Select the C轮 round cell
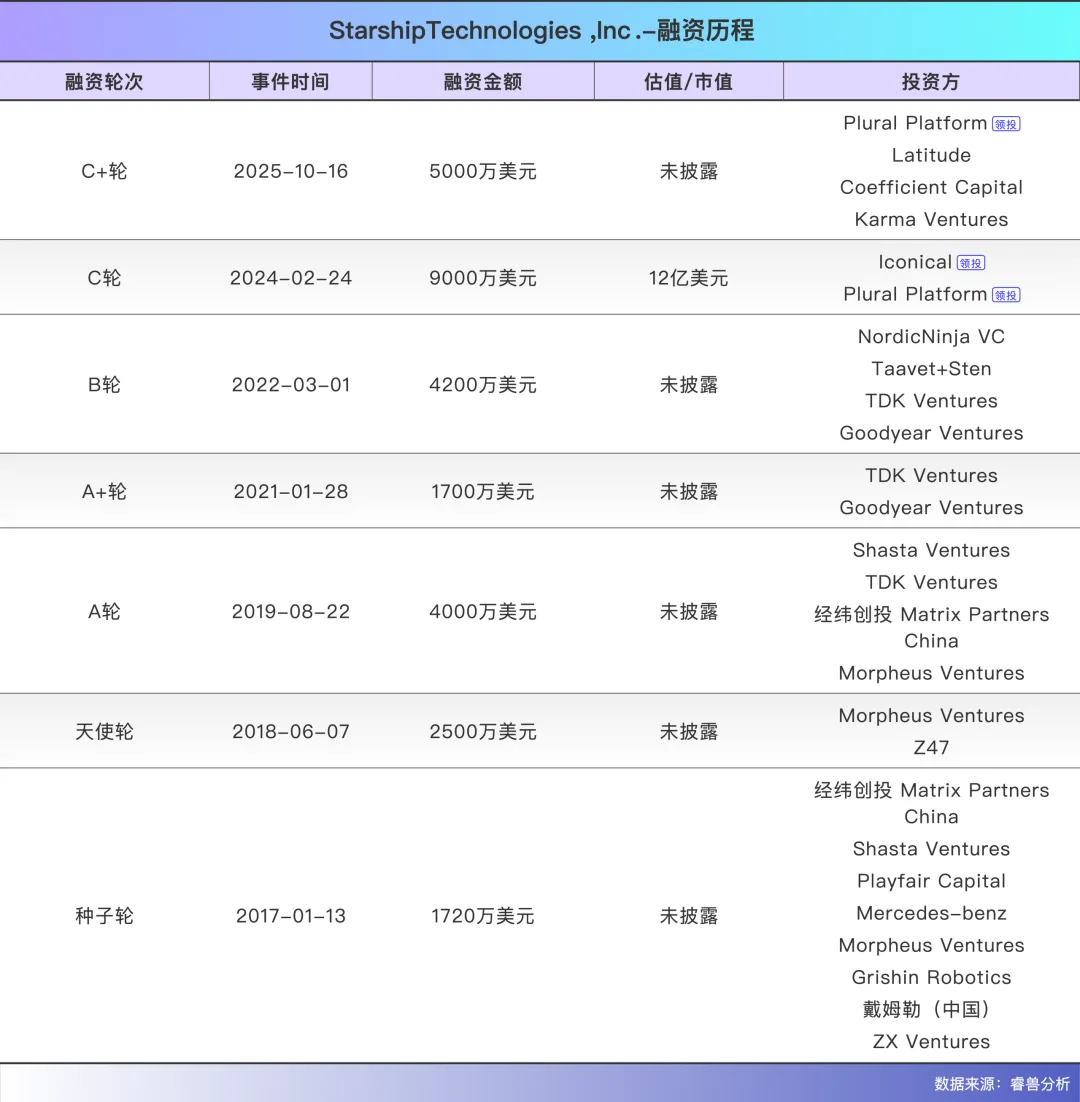The width and height of the screenshot is (1080, 1102). [104, 278]
